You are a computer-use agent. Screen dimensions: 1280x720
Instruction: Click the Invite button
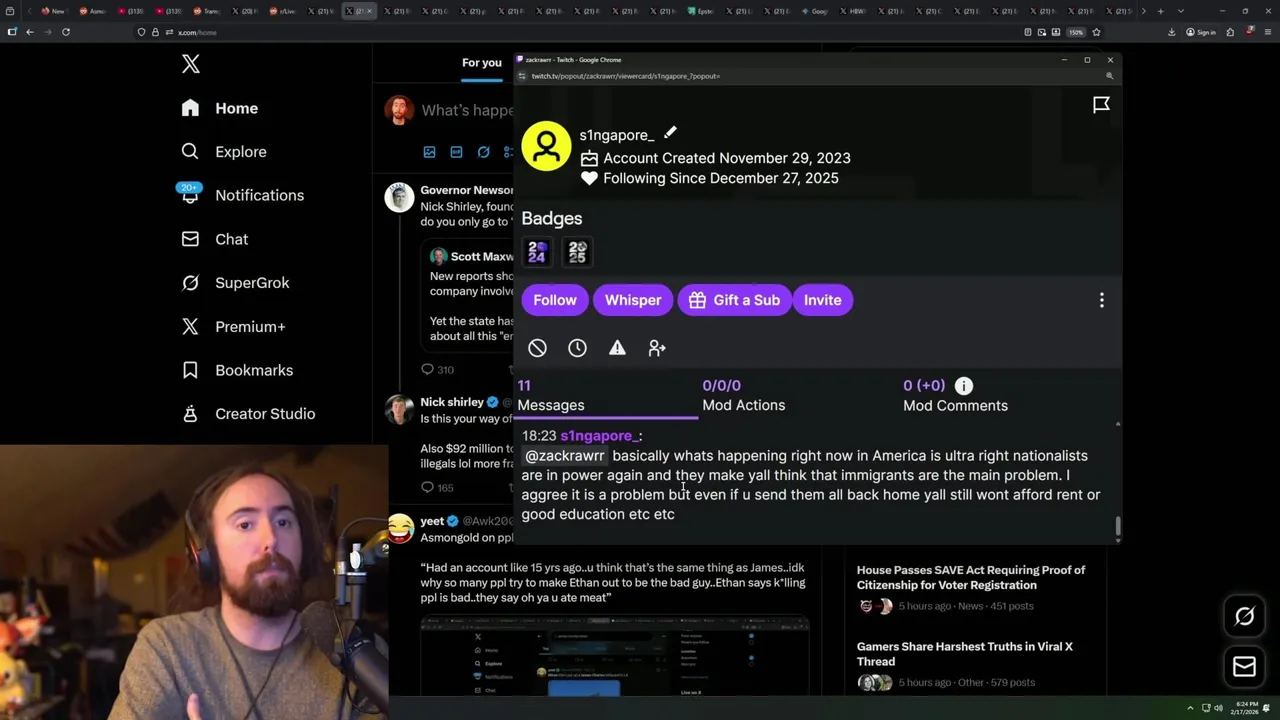tap(823, 300)
